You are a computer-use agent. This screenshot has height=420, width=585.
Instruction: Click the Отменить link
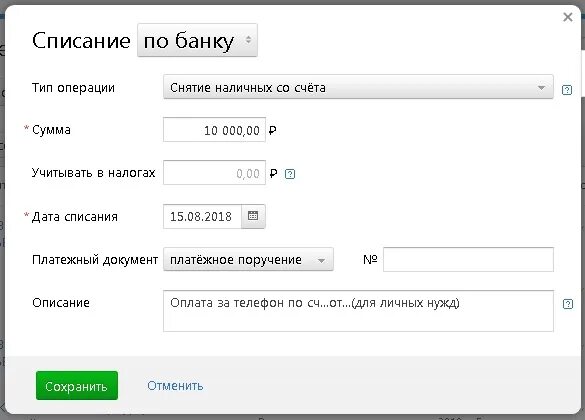pos(175,386)
